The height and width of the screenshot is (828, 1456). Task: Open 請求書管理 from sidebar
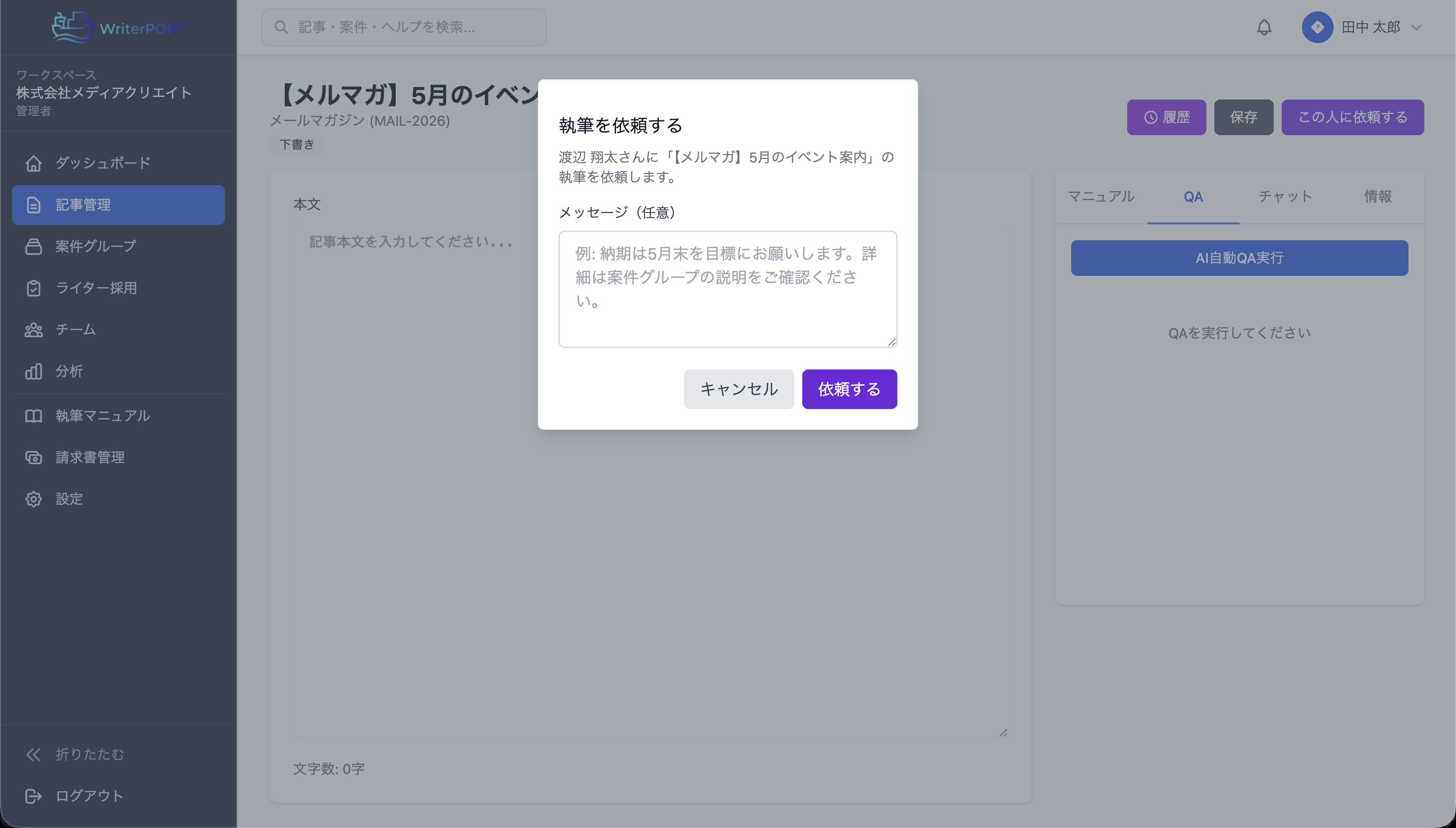[118, 457]
